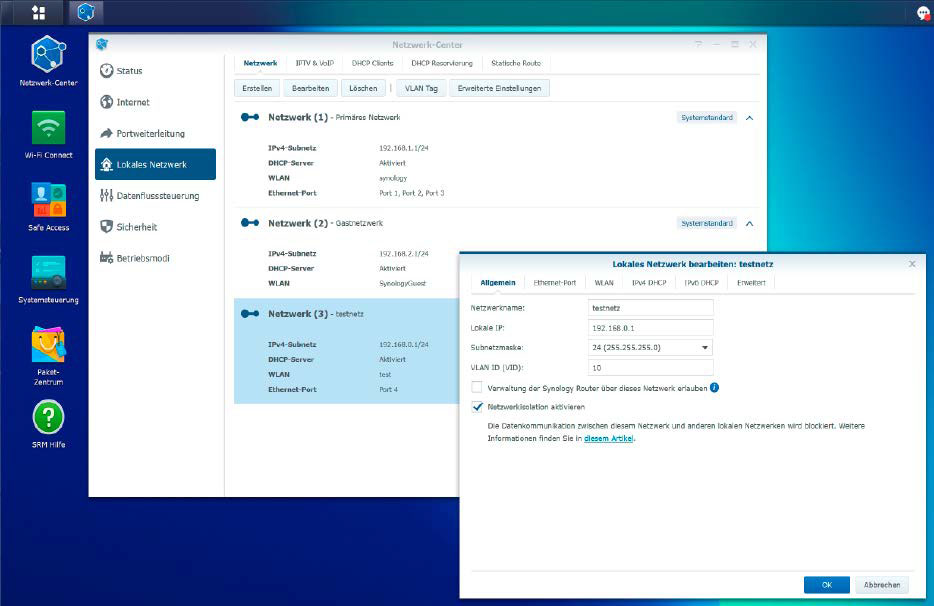The width and height of the screenshot is (934, 606).
Task: Open the Status page in Netzwerk-Center
Action: pyautogui.click(x=124, y=71)
